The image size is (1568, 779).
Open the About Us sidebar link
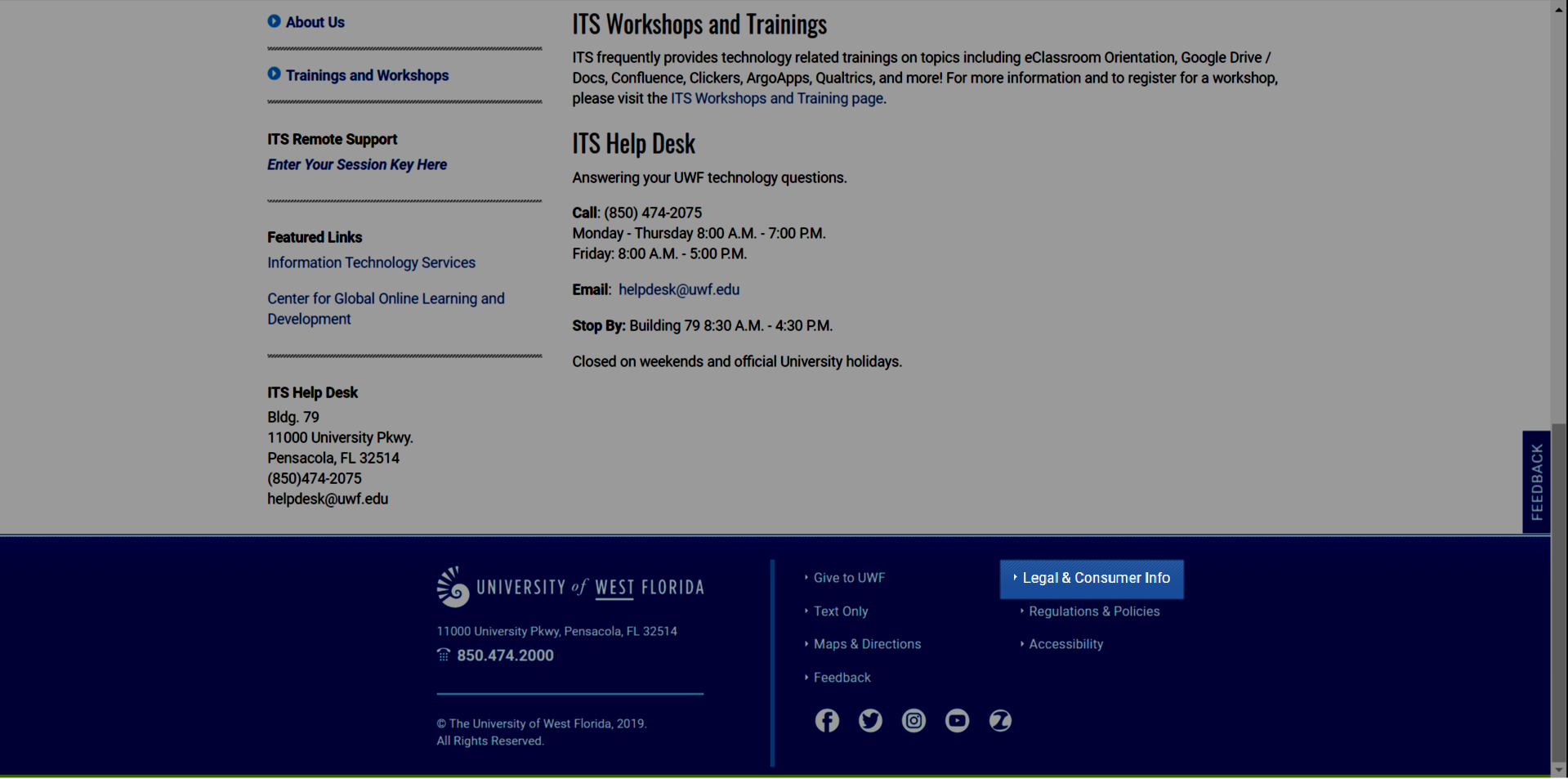[315, 22]
